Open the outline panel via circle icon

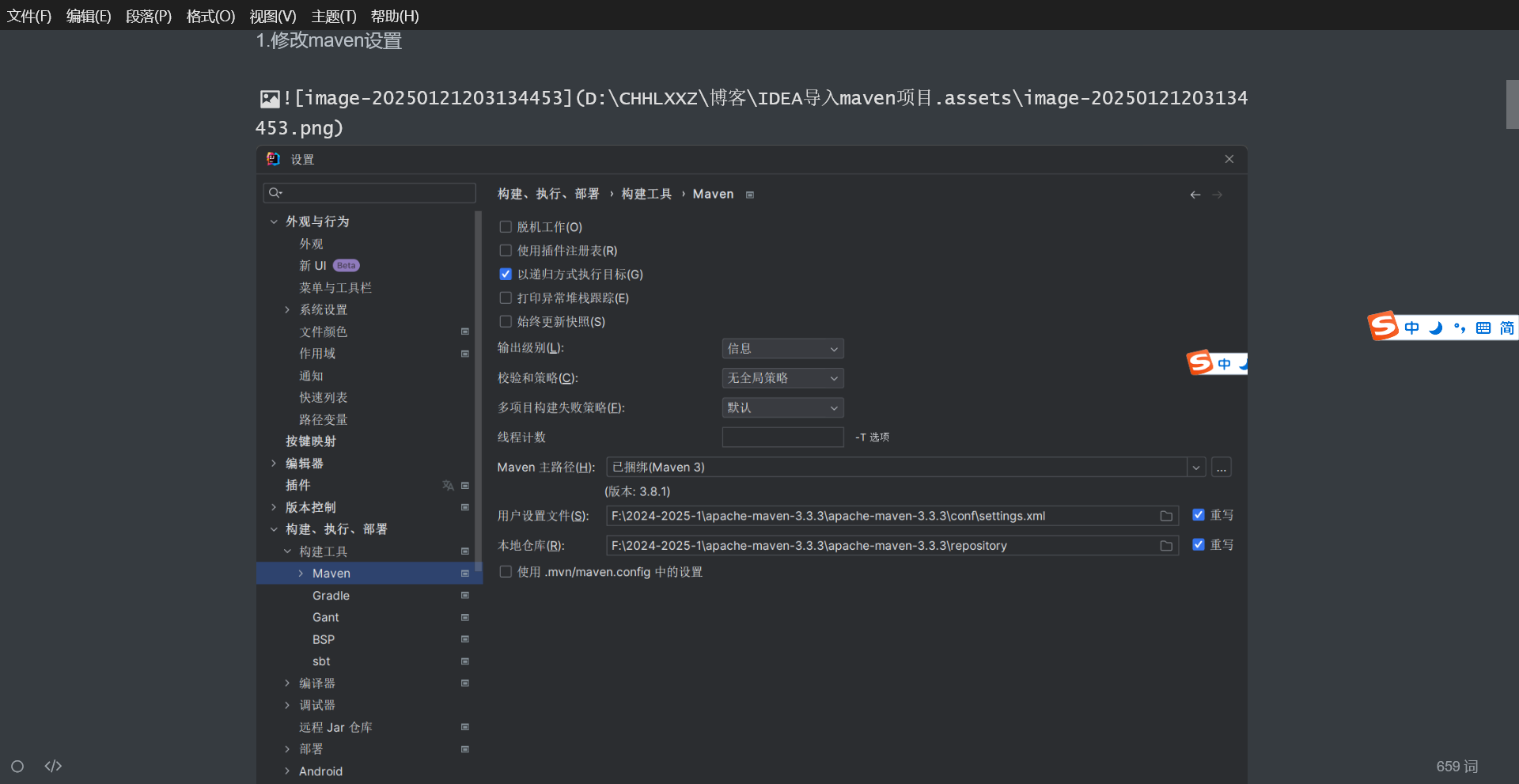tap(17, 765)
